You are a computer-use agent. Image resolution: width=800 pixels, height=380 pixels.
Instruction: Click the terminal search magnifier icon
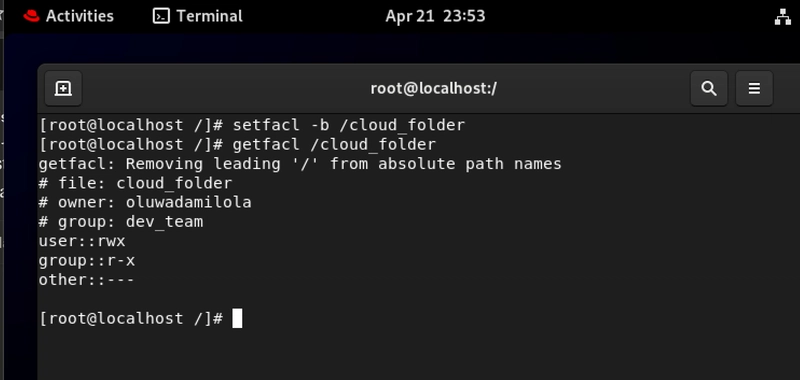click(x=709, y=89)
